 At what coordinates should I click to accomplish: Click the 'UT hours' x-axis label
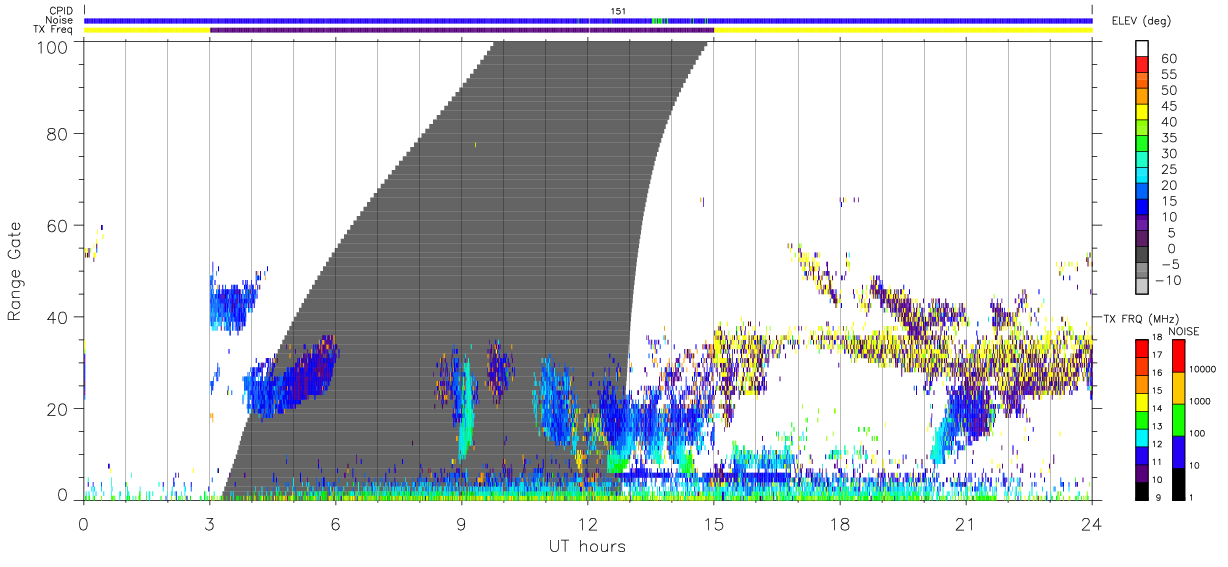tap(586, 546)
